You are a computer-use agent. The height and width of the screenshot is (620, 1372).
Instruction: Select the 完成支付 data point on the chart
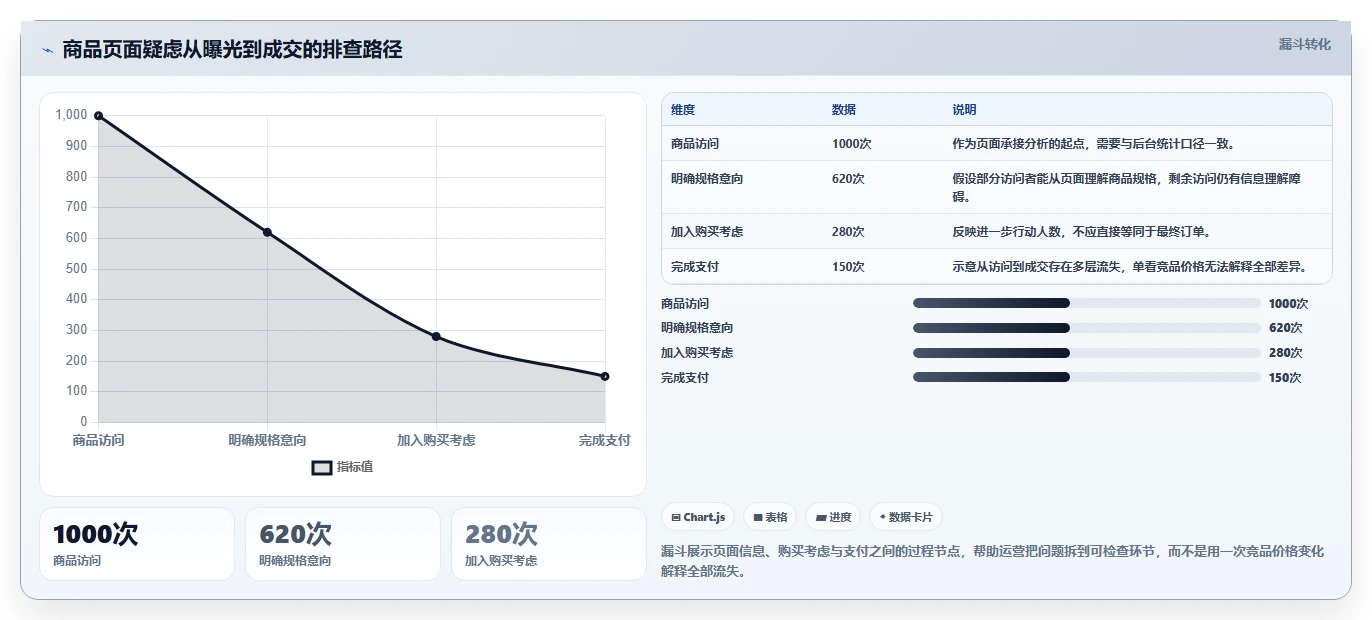pyautogui.click(x=605, y=376)
